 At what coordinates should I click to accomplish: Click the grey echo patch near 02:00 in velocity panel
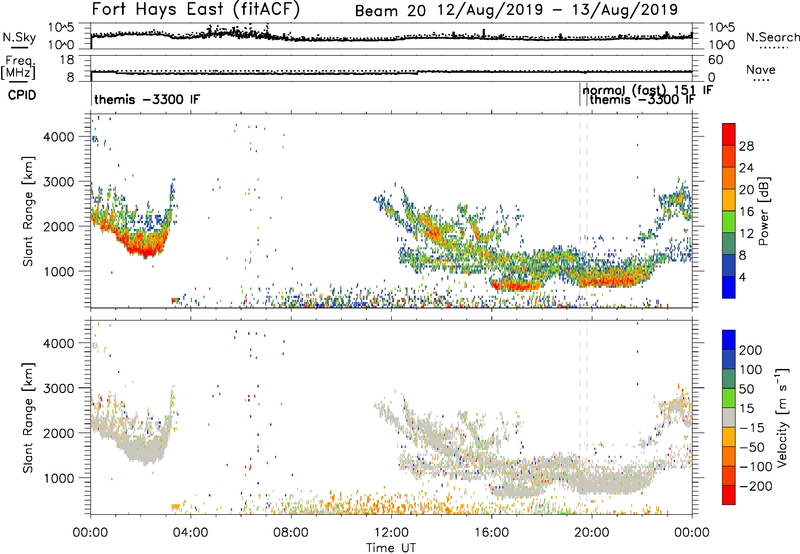pos(145,450)
